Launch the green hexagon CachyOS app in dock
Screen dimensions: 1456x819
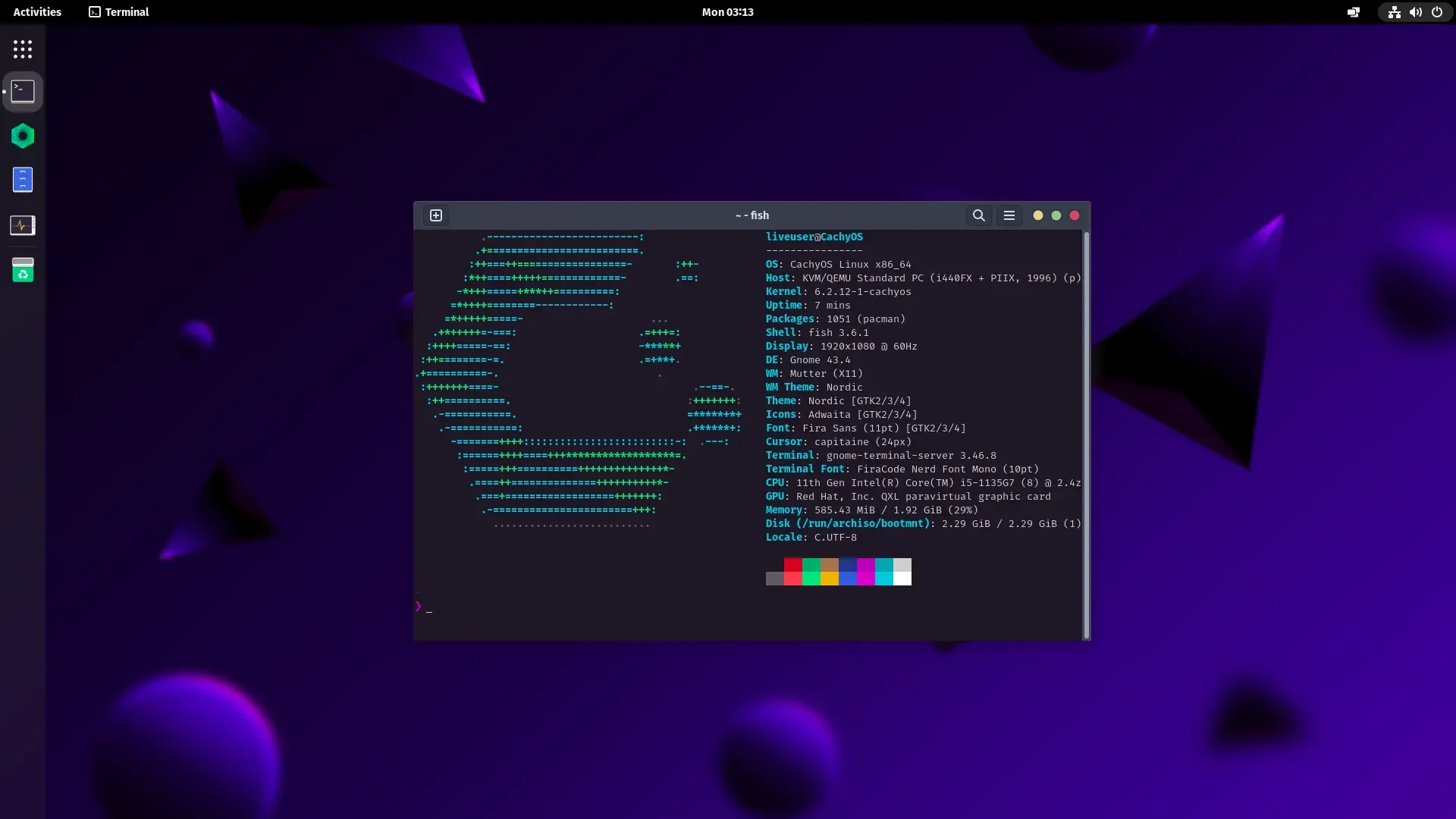tap(23, 136)
